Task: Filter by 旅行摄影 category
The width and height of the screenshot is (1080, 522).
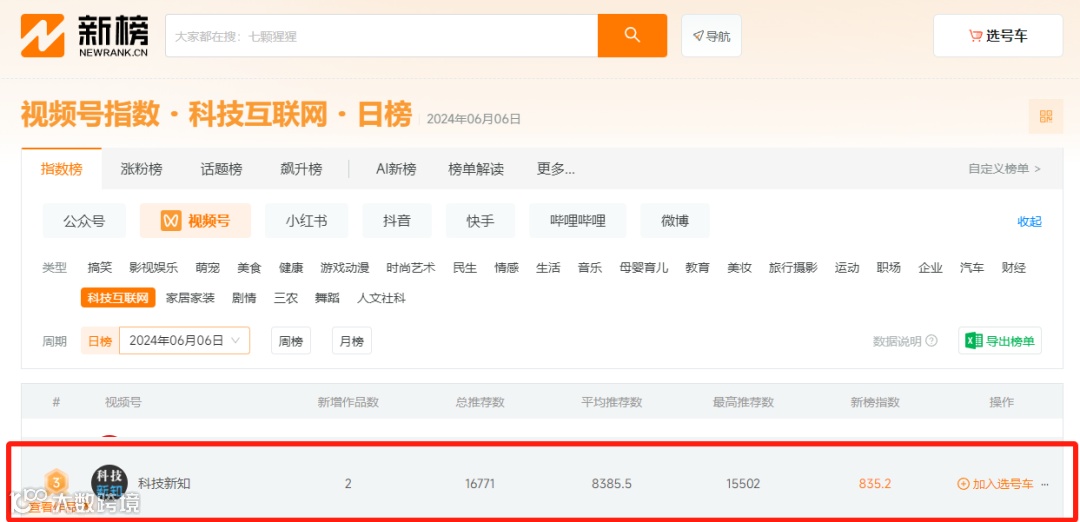Action: pyautogui.click(x=793, y=268)
